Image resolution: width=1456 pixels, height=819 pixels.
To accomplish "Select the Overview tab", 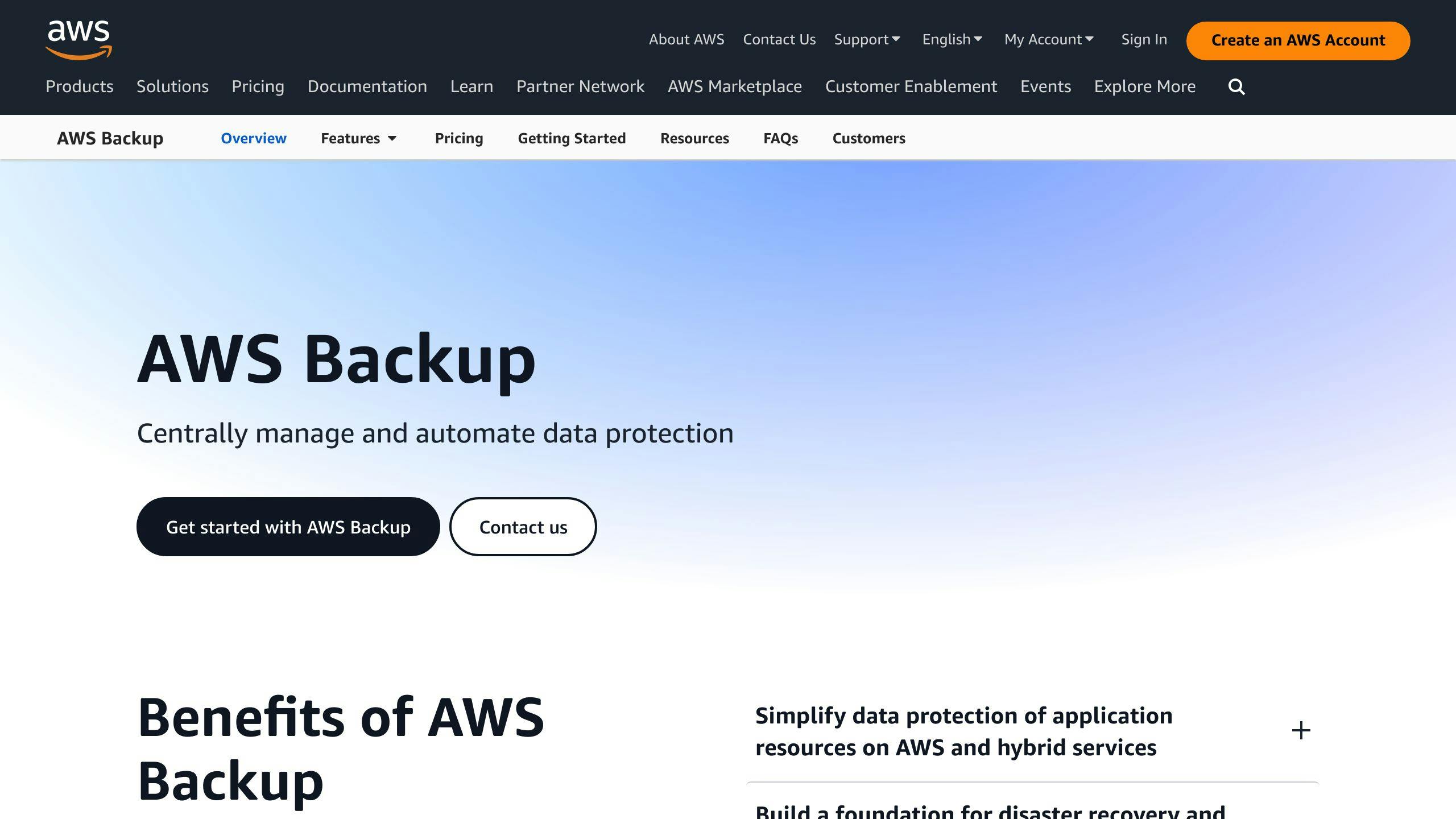I will pos(253,137).
